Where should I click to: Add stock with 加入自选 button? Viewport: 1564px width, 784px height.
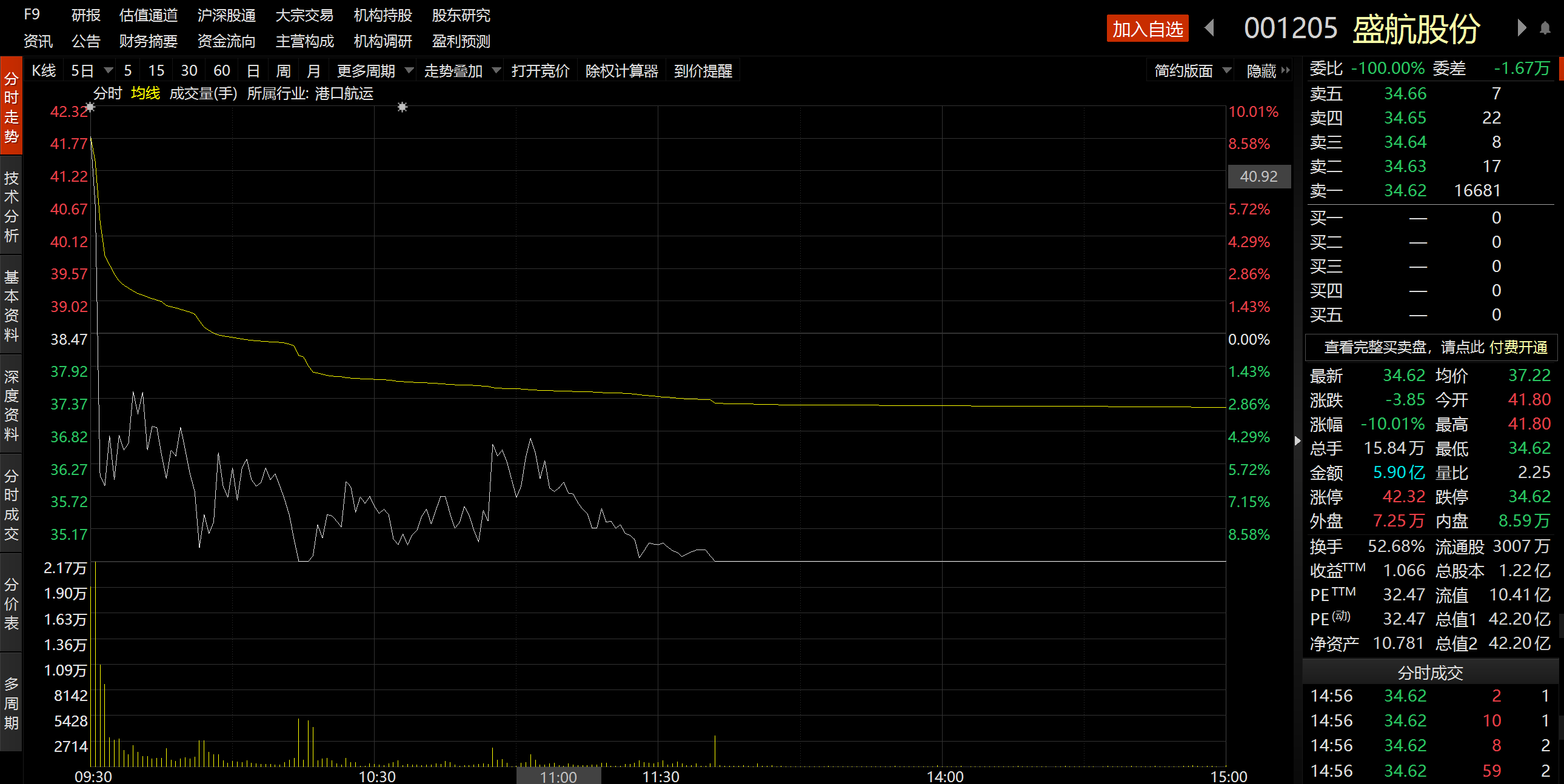pos(1147,28)
